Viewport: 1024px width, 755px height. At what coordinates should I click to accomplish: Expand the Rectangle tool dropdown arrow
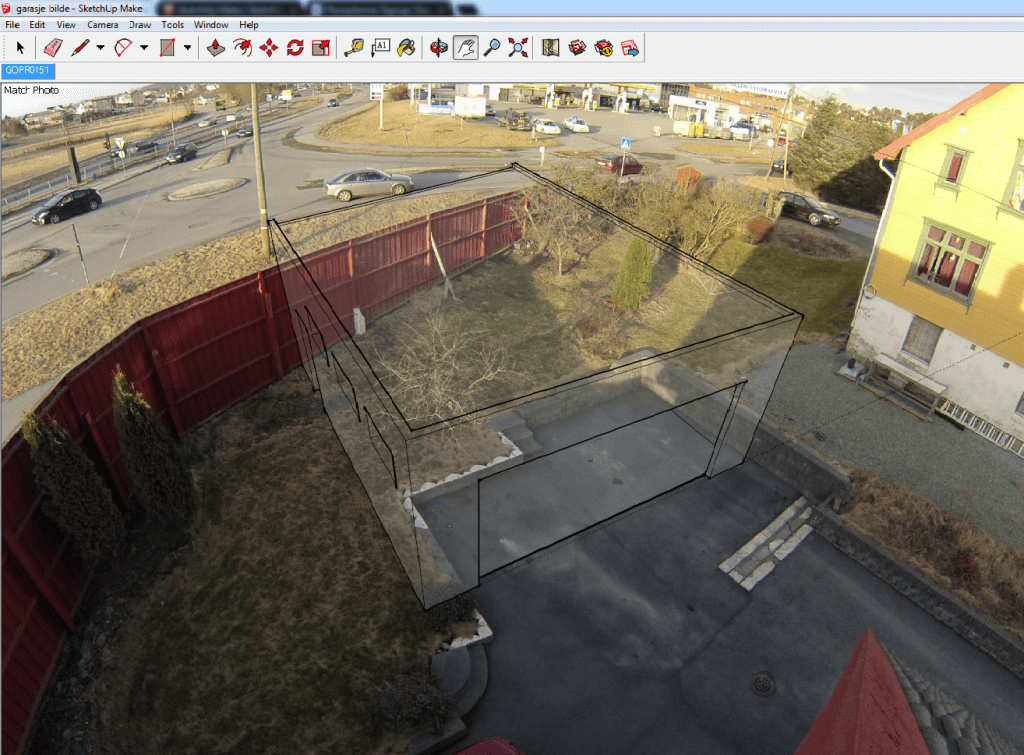pos(187,47)
